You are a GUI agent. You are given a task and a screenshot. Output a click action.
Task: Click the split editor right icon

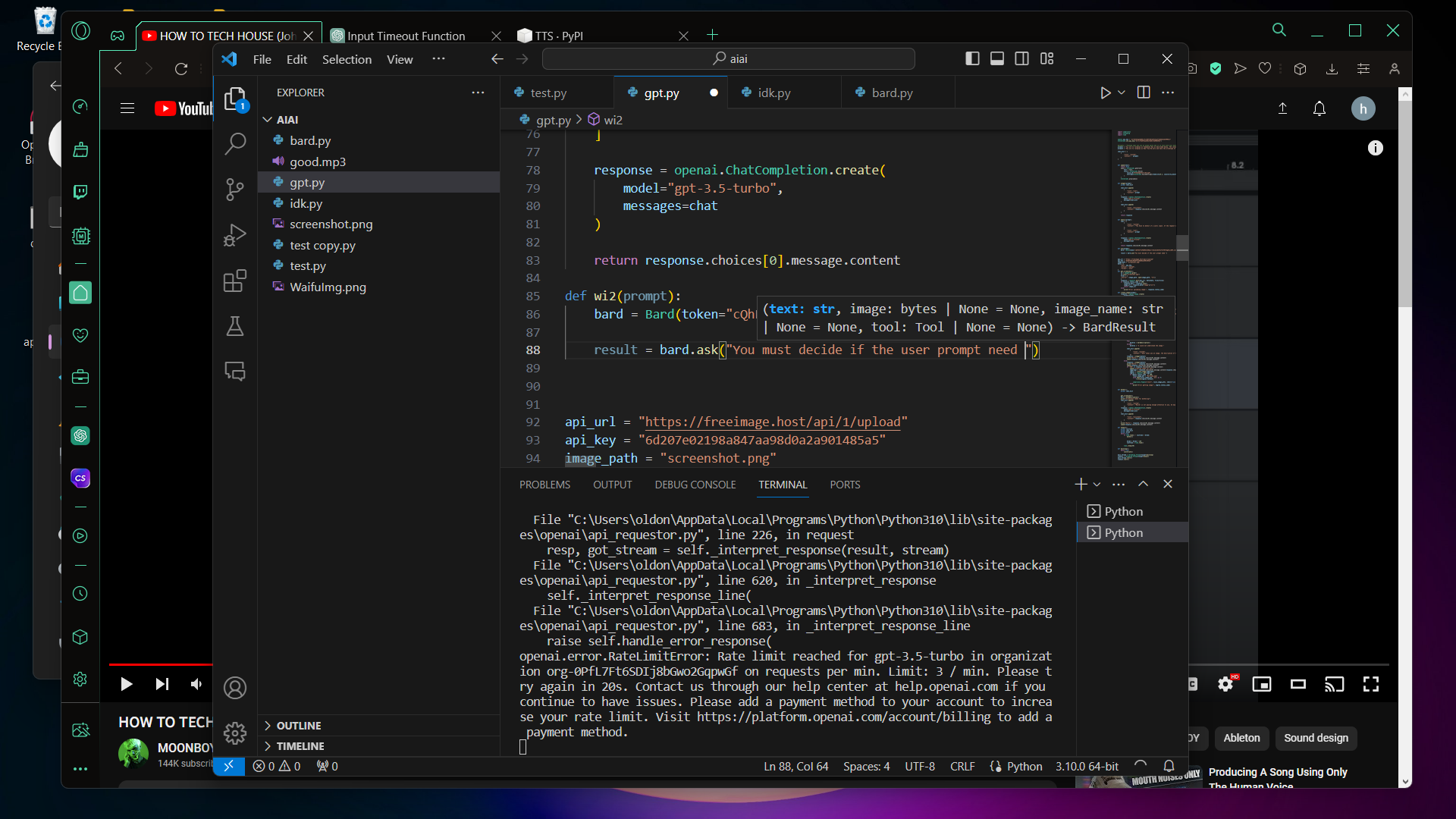(1144, 93)
